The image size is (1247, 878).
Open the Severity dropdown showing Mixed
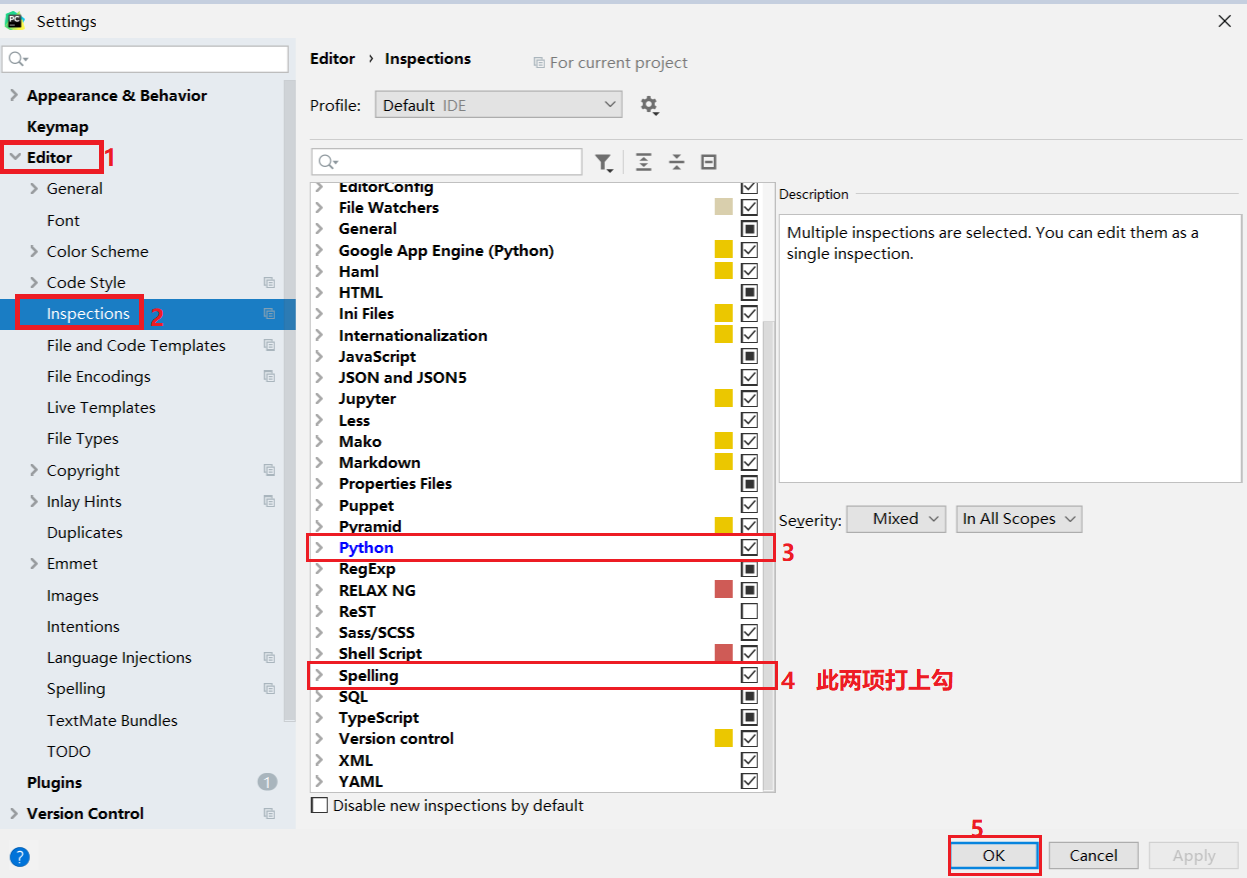[x=895, y=518]
